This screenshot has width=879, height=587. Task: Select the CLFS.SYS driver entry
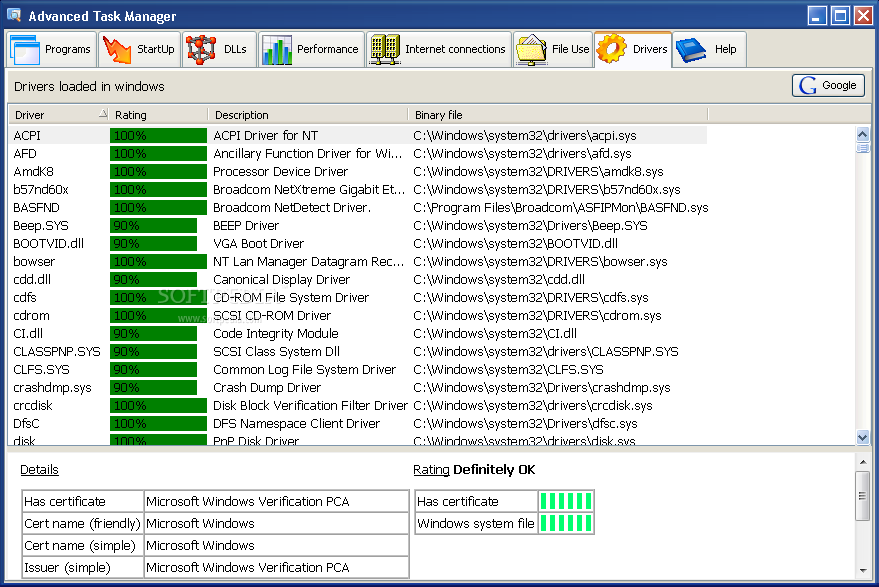[x=358, y=369]
